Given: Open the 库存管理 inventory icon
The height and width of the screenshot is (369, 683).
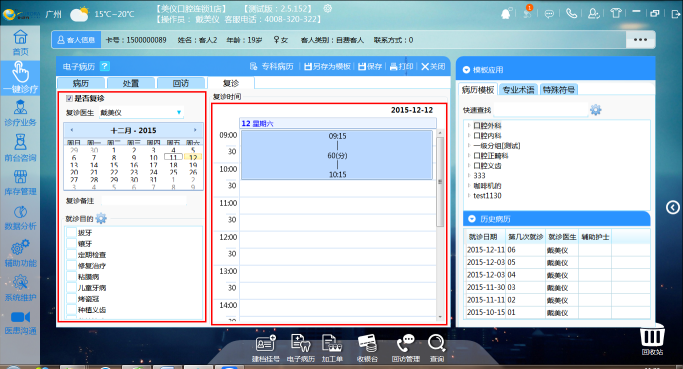Looking at the screenshot, I should 20,182.
